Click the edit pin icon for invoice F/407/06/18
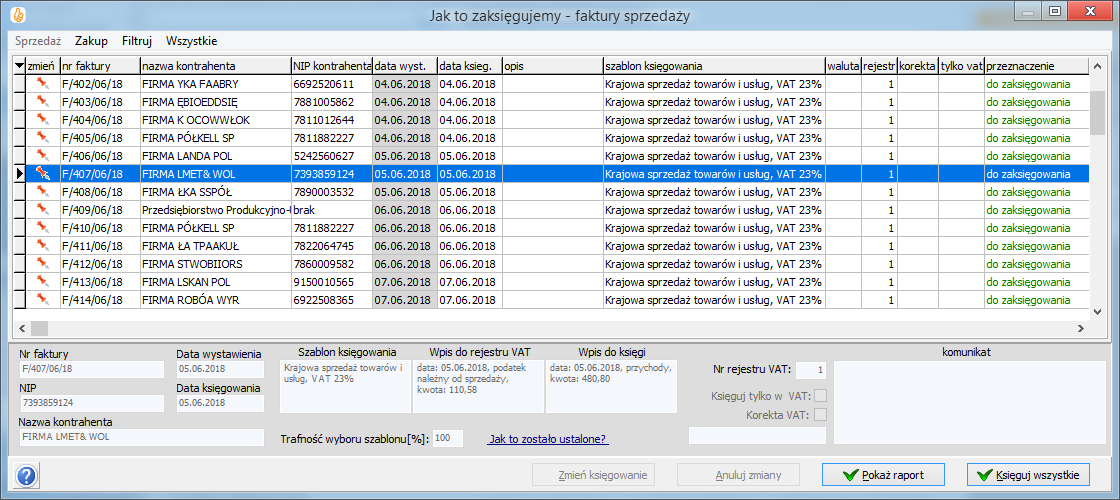 pos(42,174)
